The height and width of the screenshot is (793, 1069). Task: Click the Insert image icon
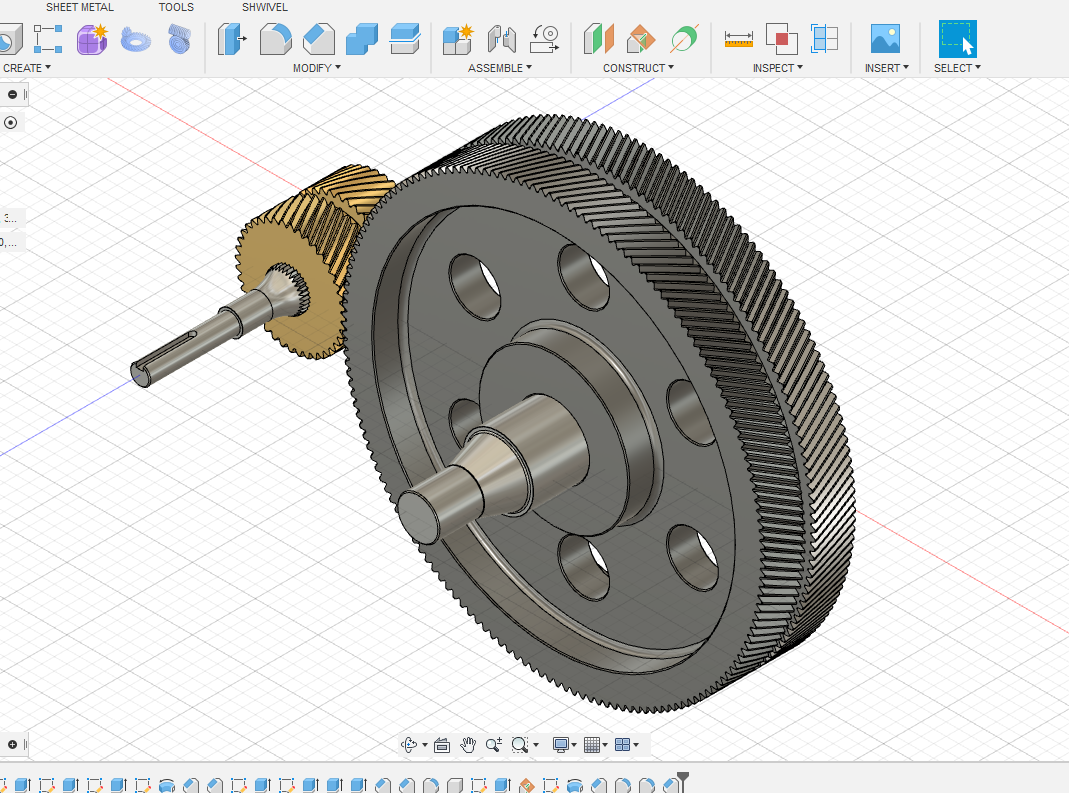point(885,39)
